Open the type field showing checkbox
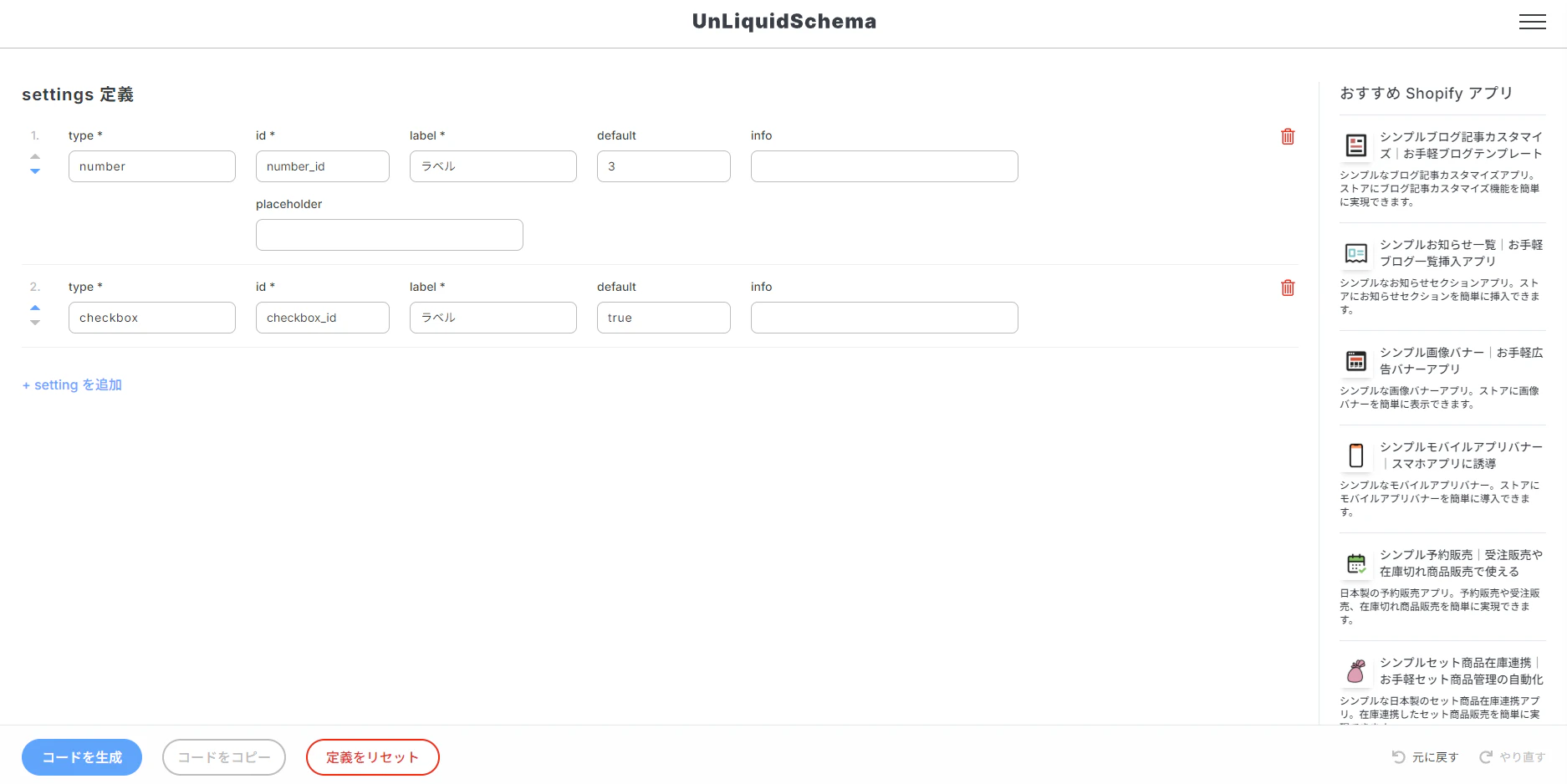Viewport: 1567px width, 784px height. point(152,318)
